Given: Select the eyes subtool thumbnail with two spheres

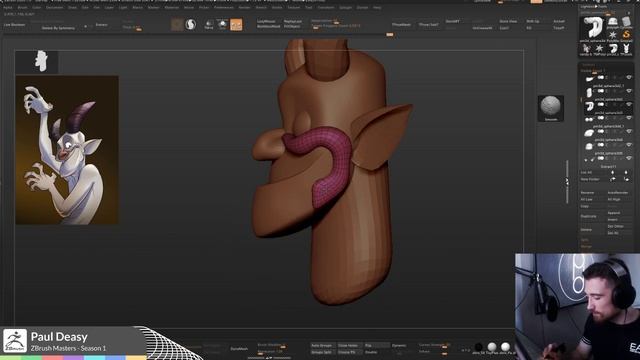Looking at the screenshot, I should point(589,120).
